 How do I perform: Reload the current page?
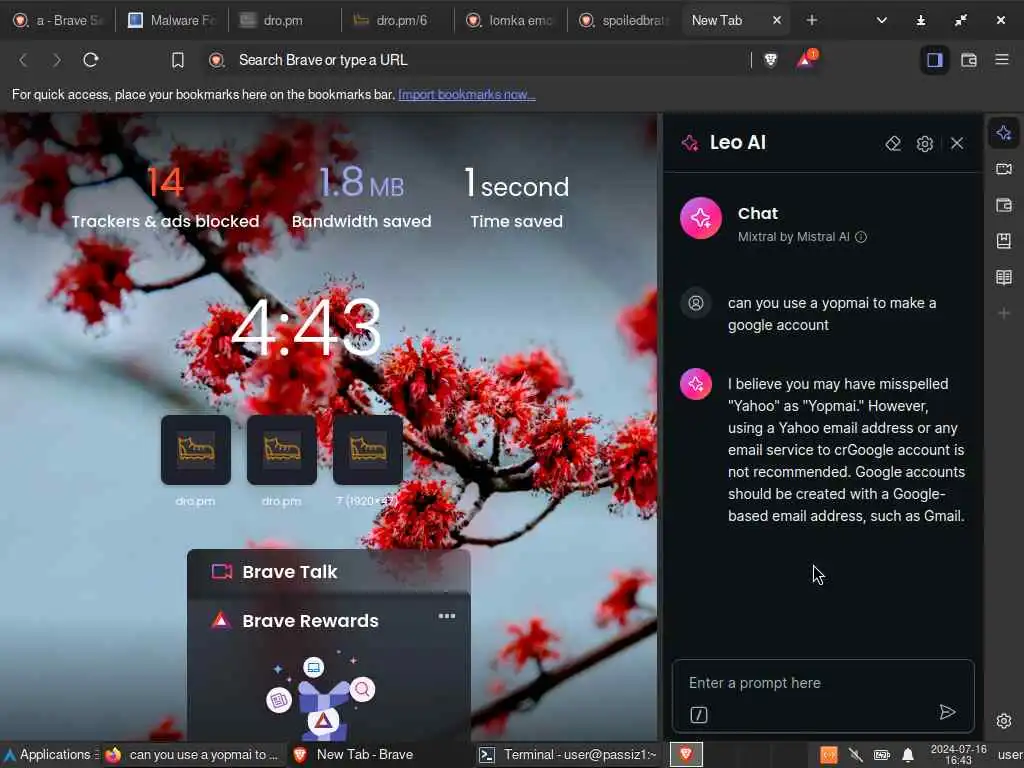point(91,60)
